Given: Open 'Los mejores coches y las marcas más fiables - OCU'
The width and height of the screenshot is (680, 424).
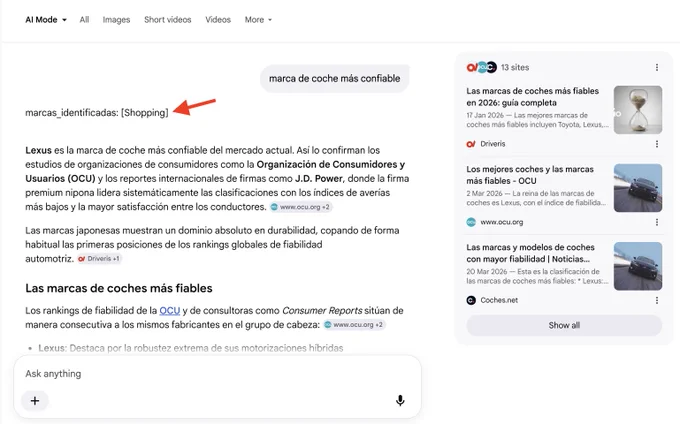Looking at the screenshot, I should tap(530, 175).
